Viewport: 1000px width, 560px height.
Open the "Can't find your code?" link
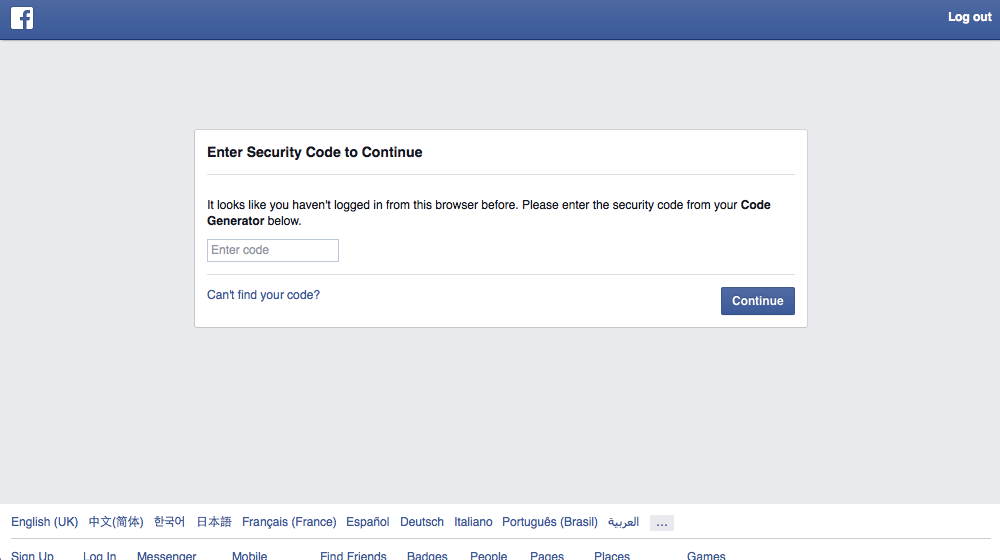tap(263, 295)
